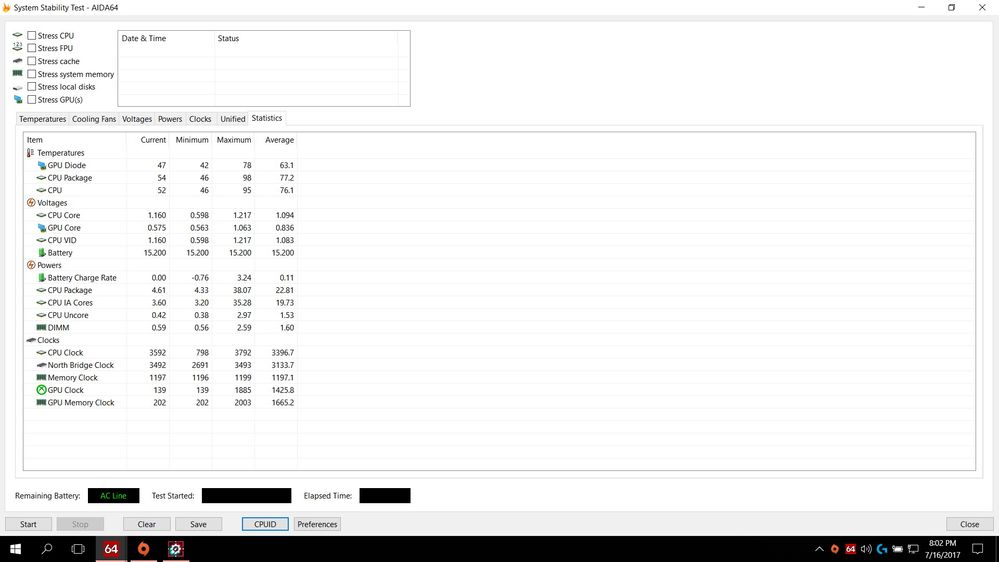
Task: Open the Windows Start menu
Action: pyautogui.click(x=15, y=549)
